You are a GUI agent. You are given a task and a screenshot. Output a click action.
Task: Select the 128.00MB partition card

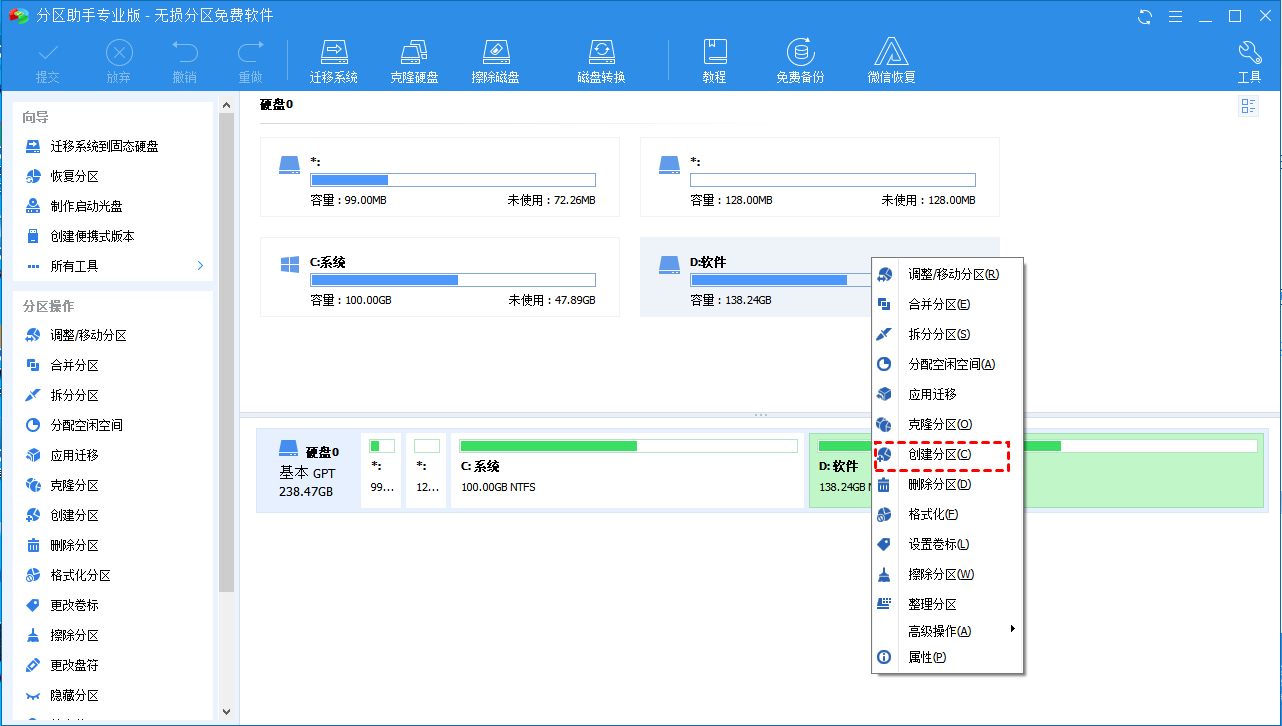819,177
